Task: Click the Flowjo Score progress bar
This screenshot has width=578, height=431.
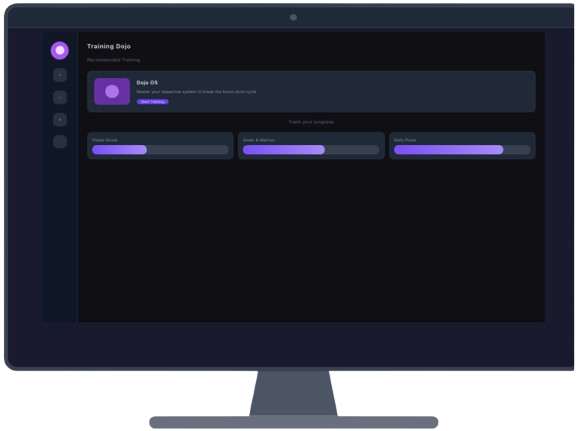Action: coord(160,149)
